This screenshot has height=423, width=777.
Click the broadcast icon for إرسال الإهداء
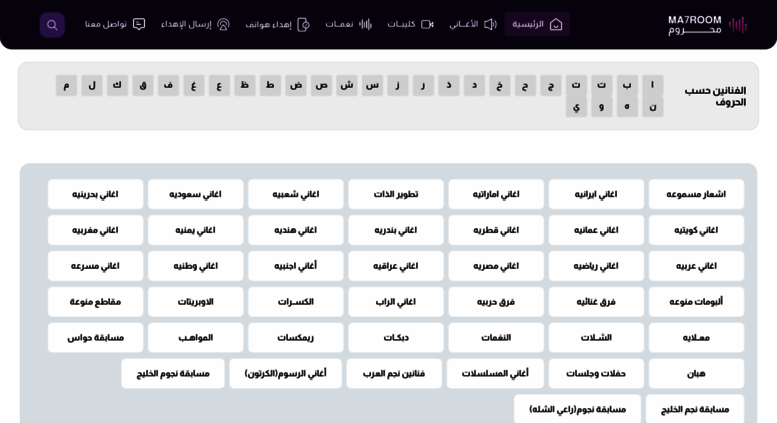point(223,25)
